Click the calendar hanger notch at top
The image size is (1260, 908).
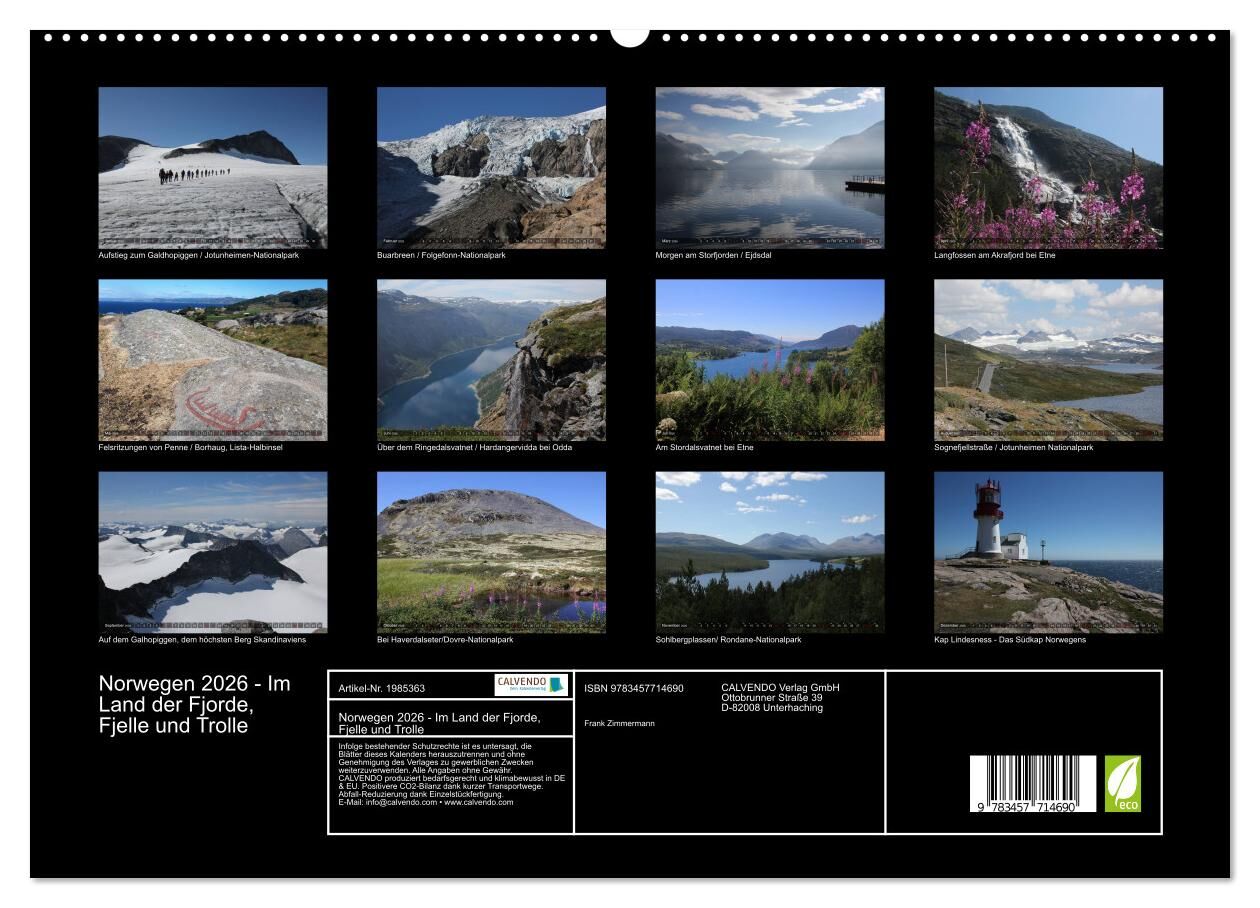[629, 36]
